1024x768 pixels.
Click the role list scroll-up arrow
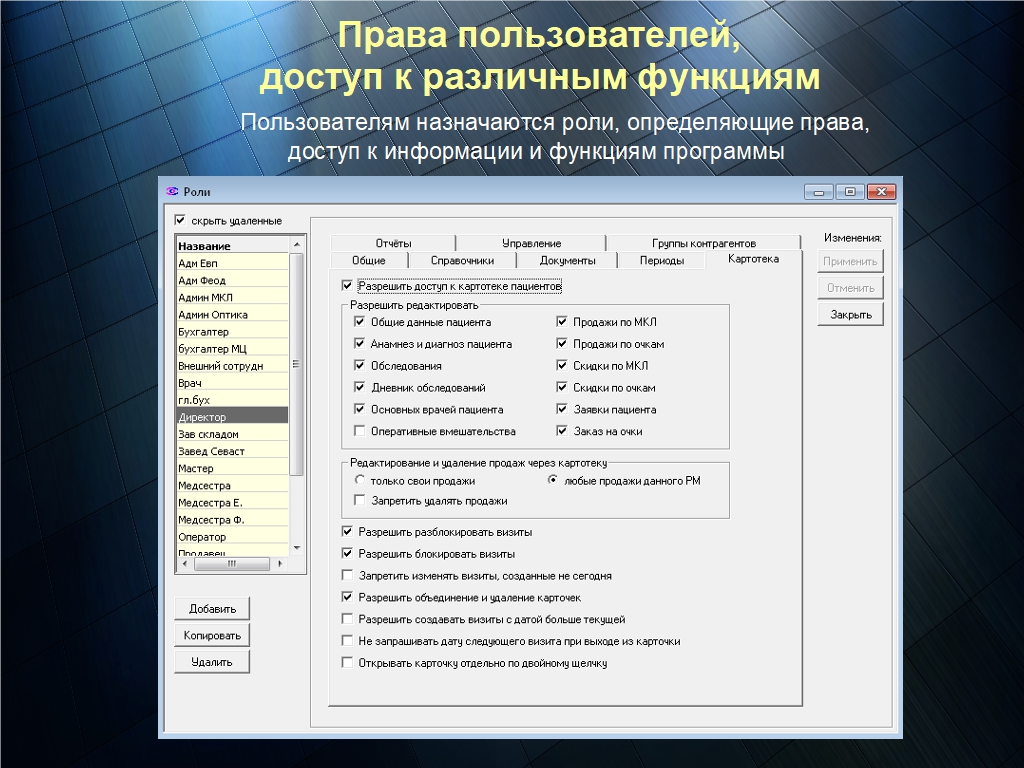296,244
